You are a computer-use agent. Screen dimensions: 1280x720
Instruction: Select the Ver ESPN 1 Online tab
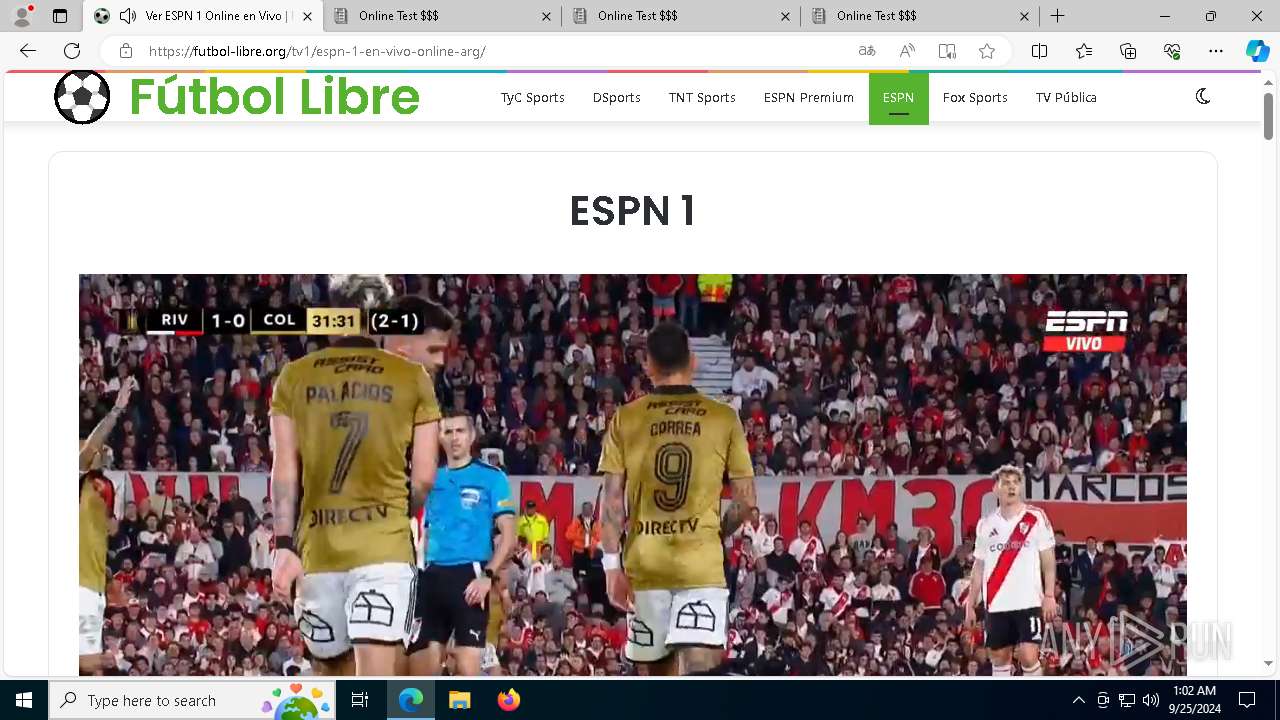pyautogui.click(x=205, y=16)
